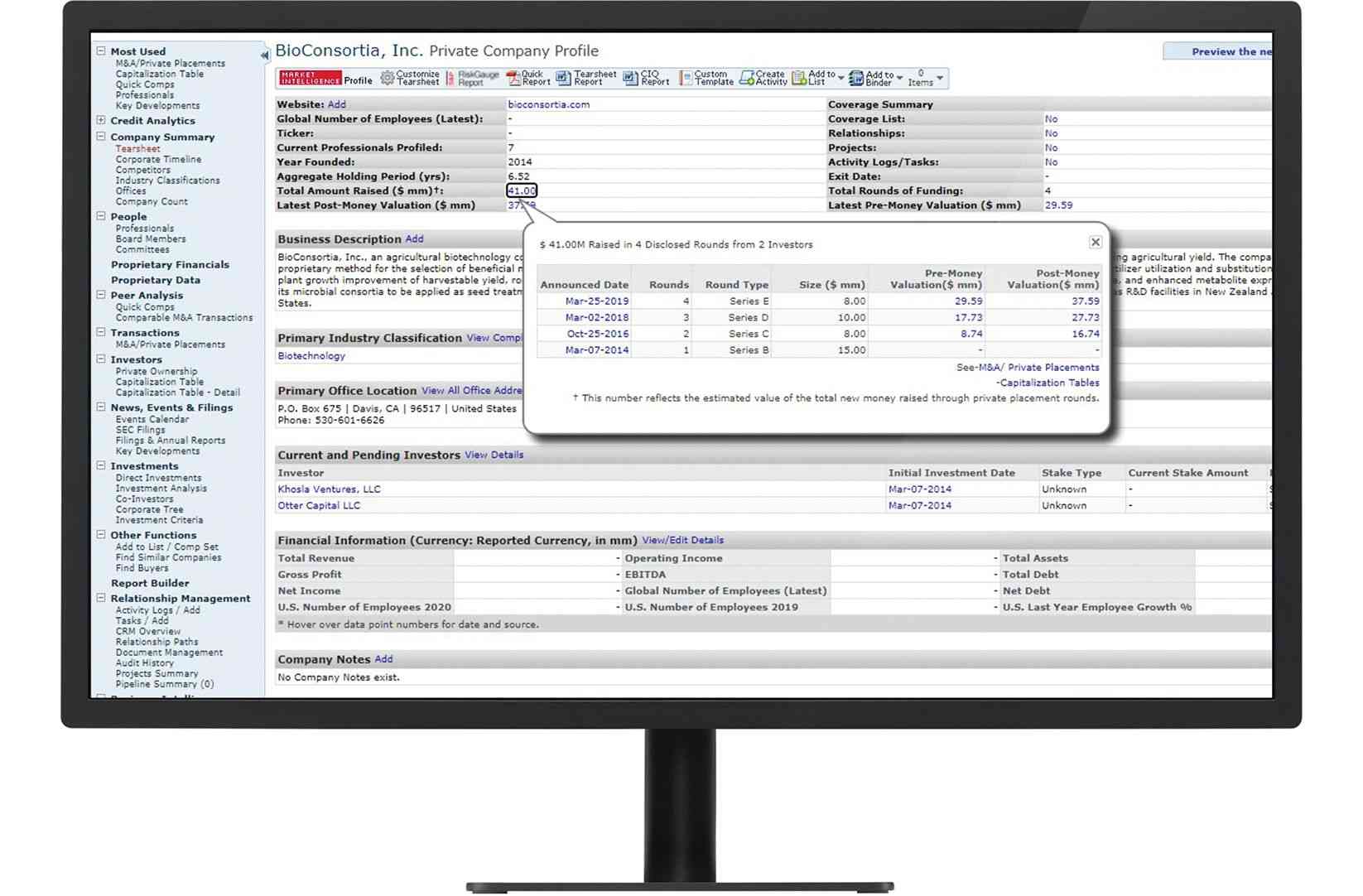Screen dimensions: 1363x896
Task: Open Corporate Timeline
Action: (158, 159)
